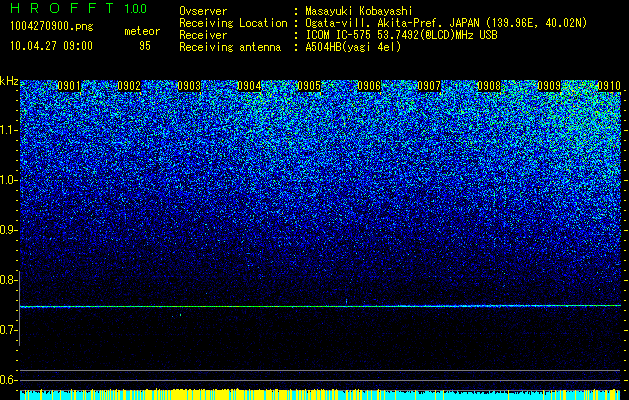Select the filename 1004270900.png

[x=52, y=27]
